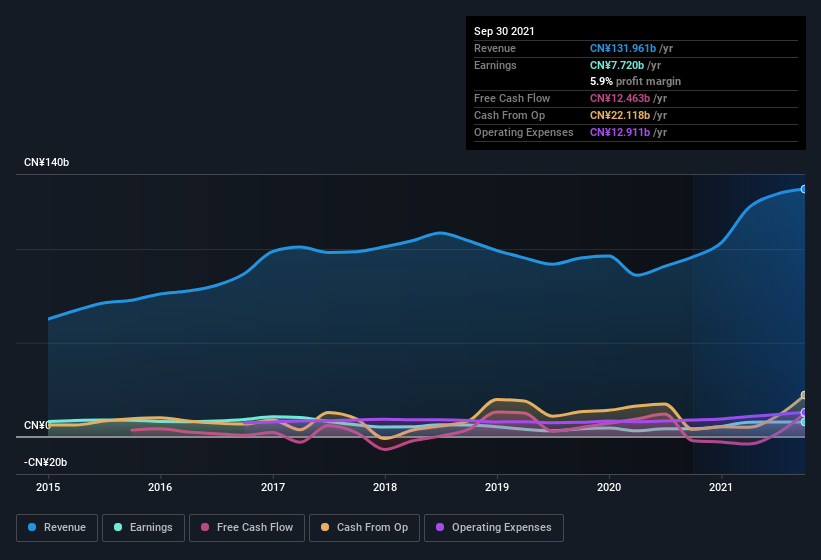Screen dimensions: 821x560
Task: Click the Revenue label in tooltip
Action: click(x=495, y=48)
